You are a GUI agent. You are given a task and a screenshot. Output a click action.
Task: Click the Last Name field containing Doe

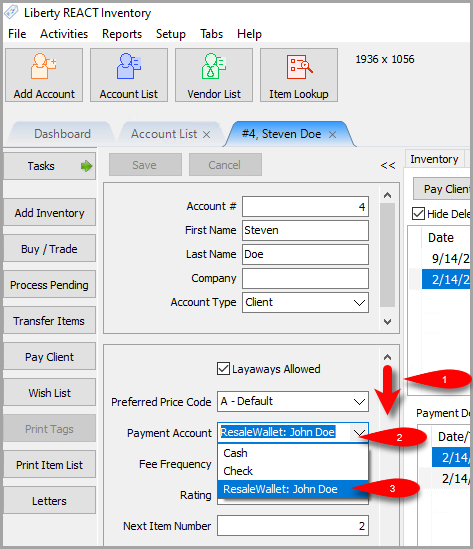pyautogui.click(x=305, y=254)
